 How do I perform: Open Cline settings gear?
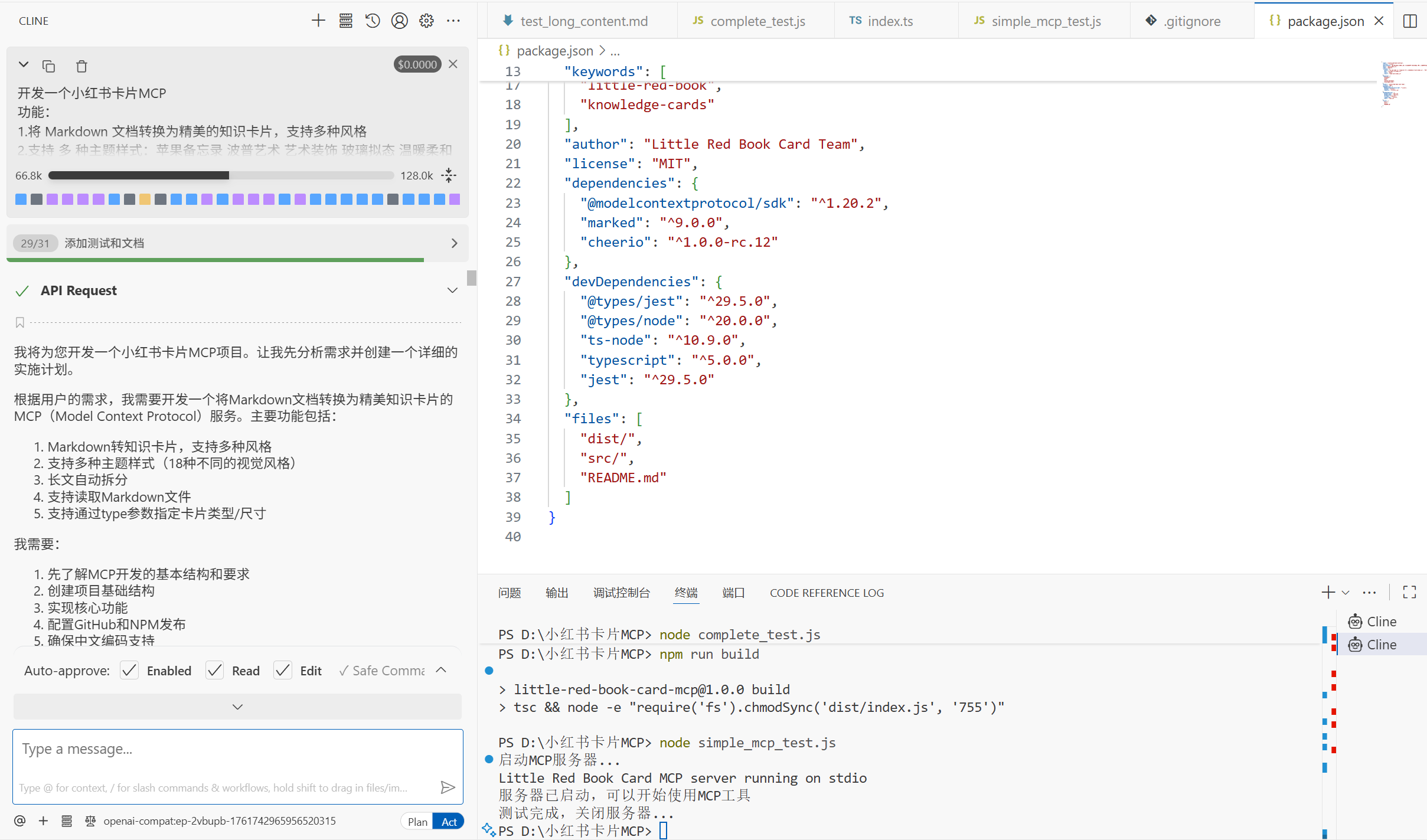[426, 21]
